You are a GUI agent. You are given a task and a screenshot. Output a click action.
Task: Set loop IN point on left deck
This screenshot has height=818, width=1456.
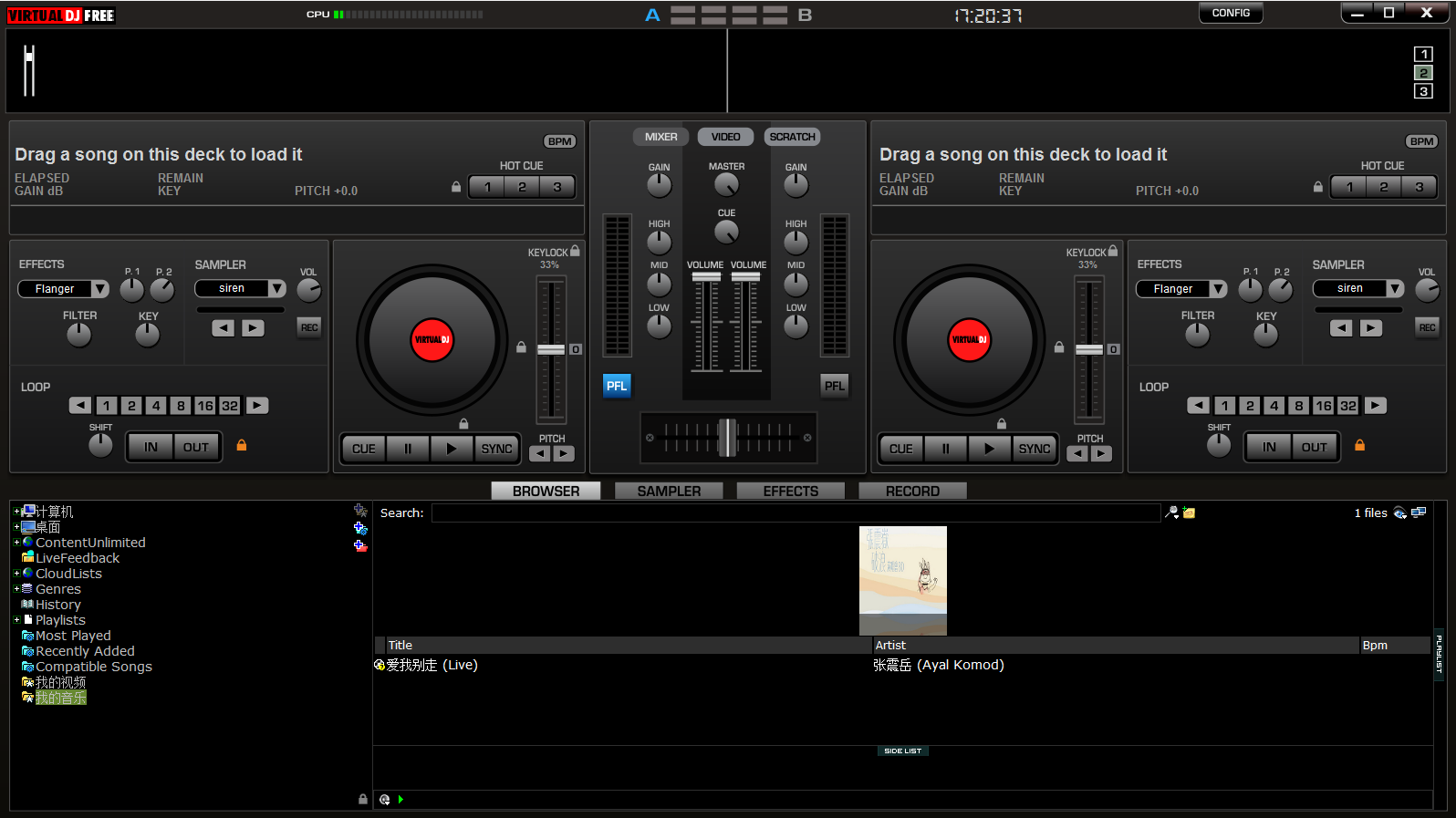(151, 447)
